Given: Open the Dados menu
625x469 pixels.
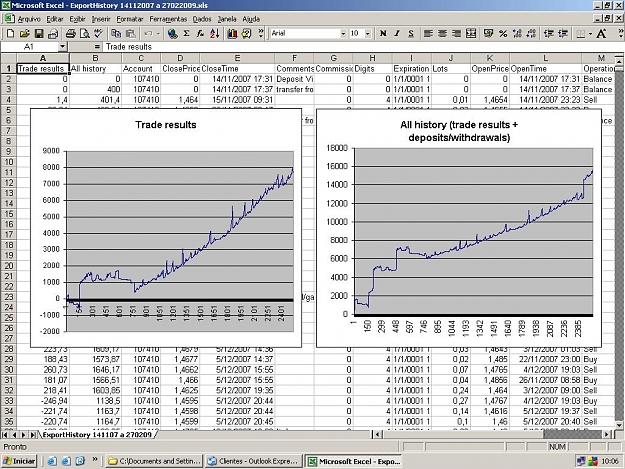Looking at the screenshot, I should coord(202,19).
